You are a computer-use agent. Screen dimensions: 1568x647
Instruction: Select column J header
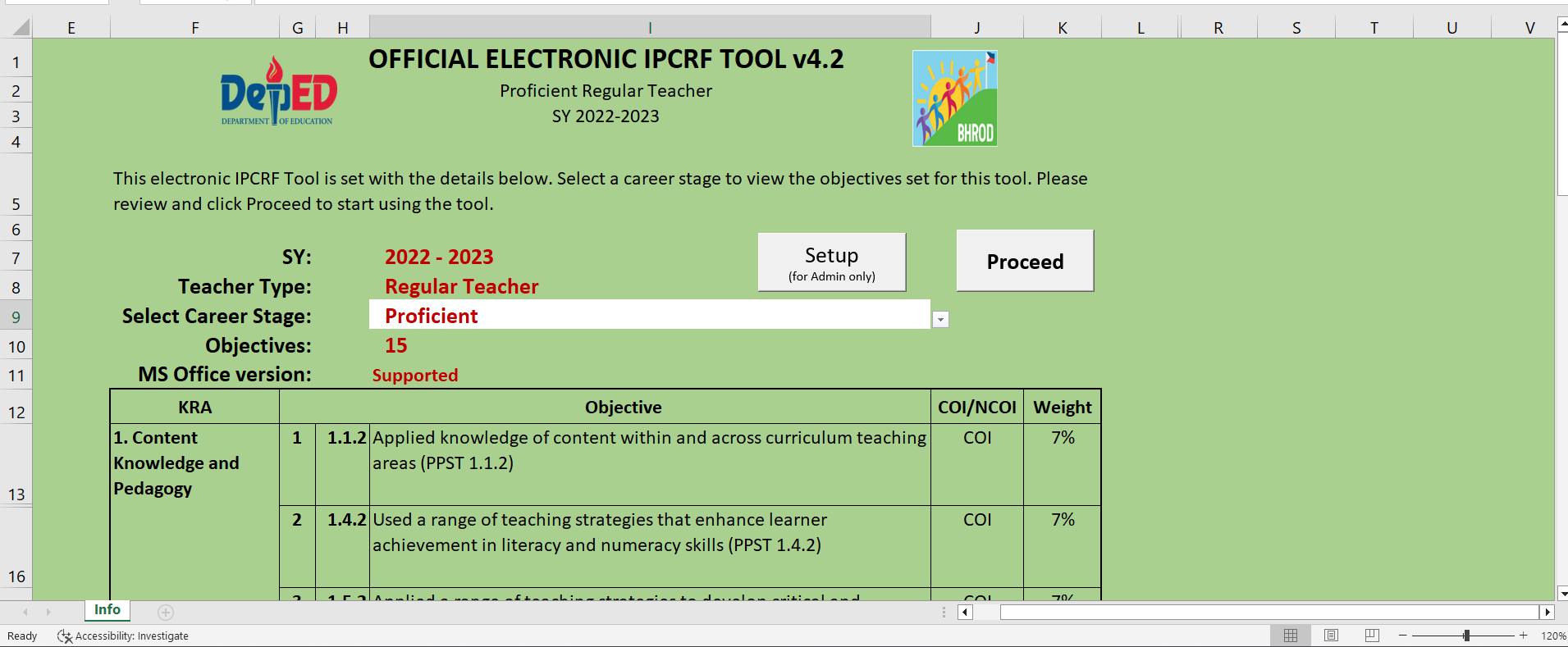[977, 28]
